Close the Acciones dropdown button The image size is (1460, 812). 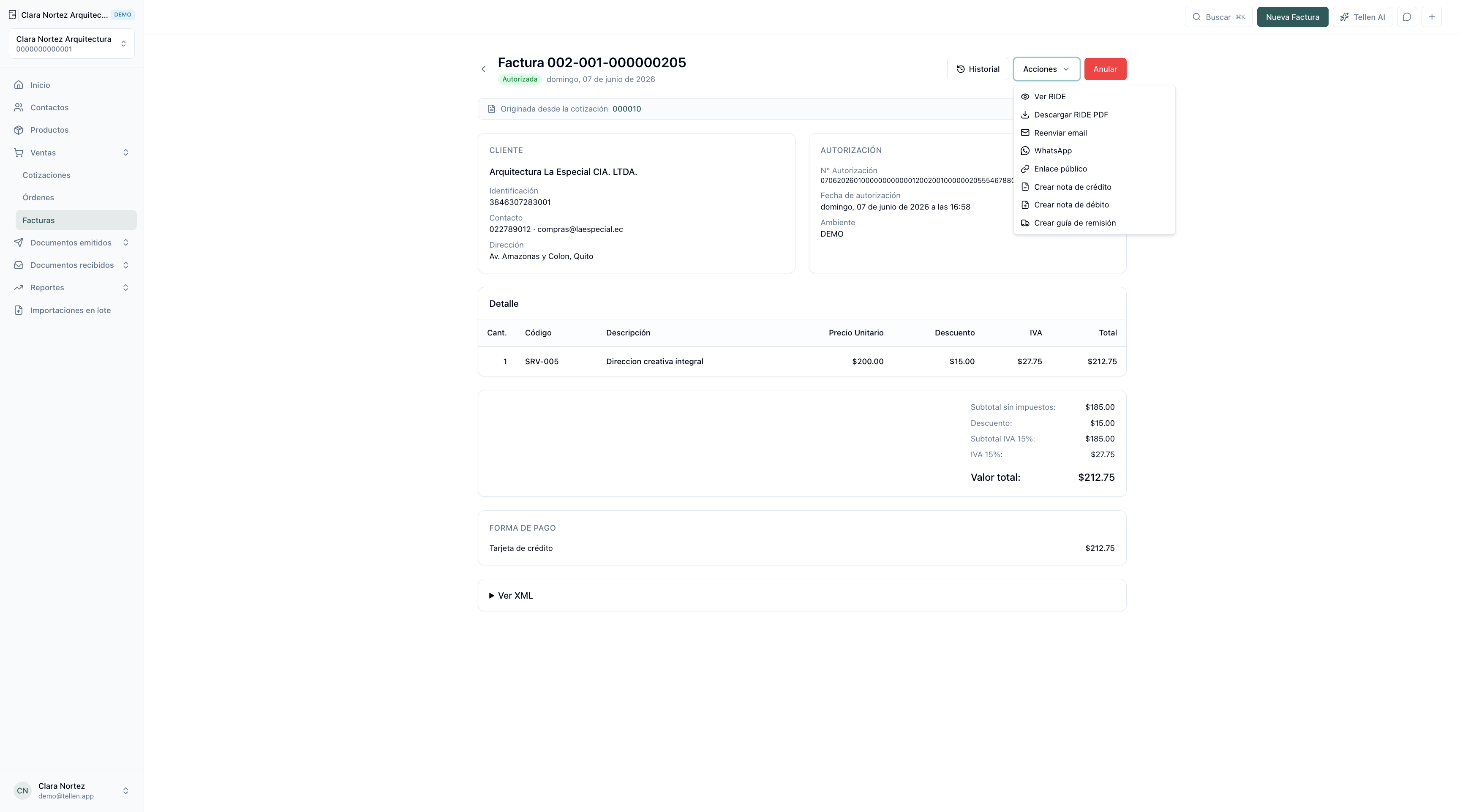coord(1046,69)
